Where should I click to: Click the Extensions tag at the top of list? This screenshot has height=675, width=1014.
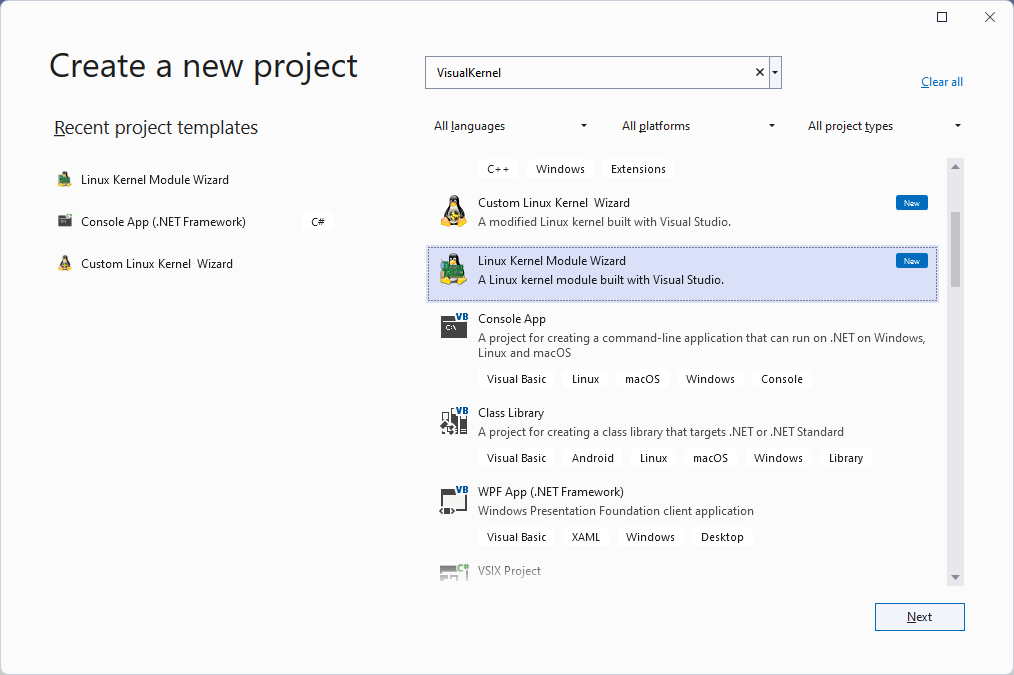pos(638,169)
